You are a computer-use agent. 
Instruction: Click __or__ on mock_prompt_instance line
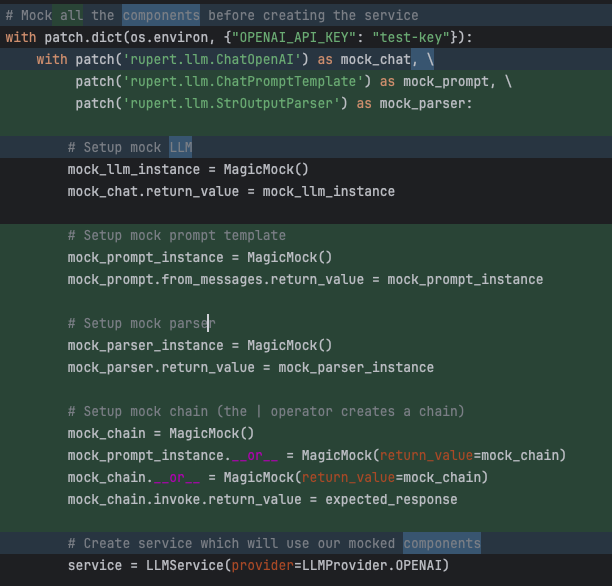255,456
